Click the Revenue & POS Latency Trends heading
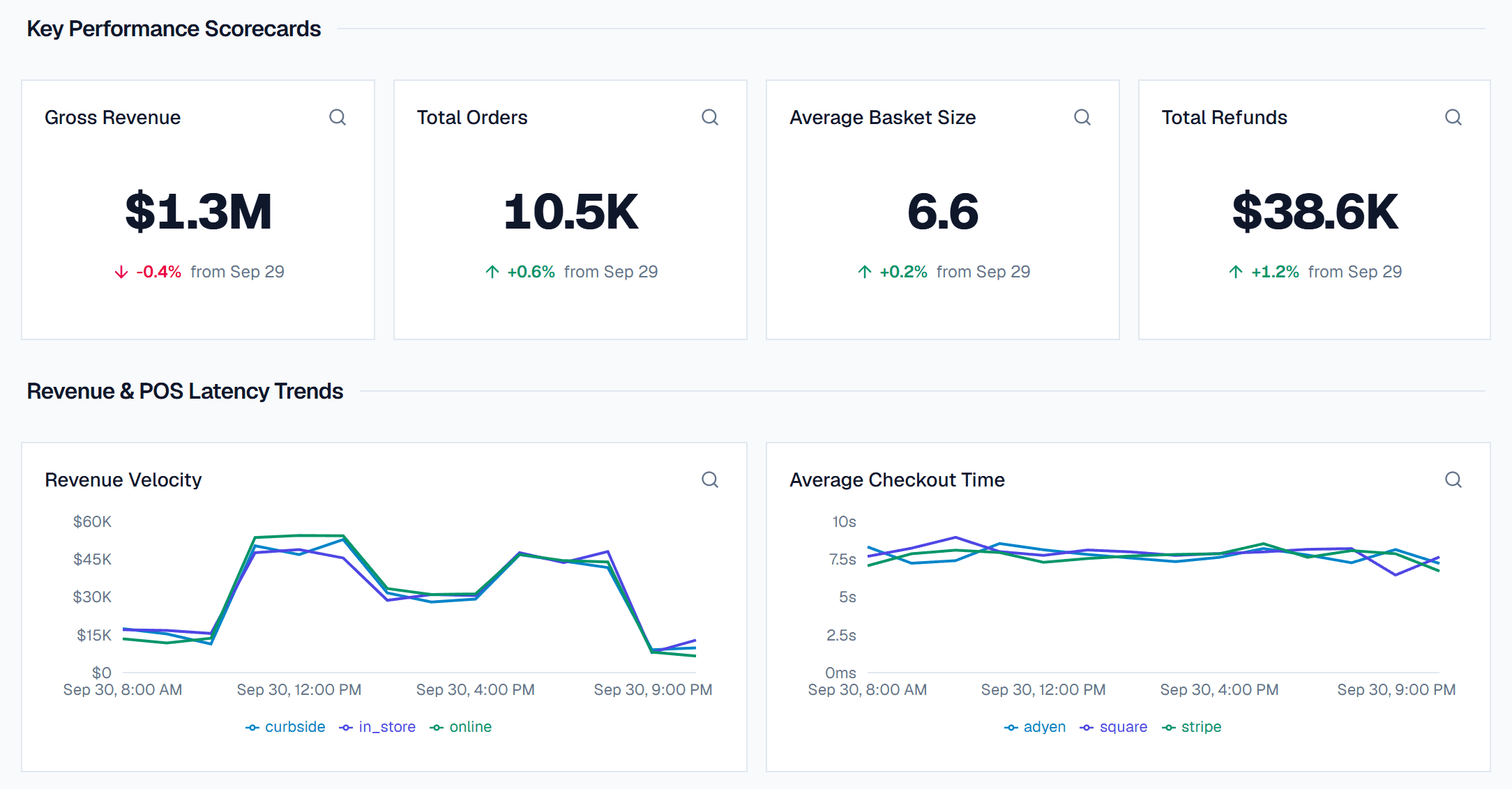 click(185, 391)
